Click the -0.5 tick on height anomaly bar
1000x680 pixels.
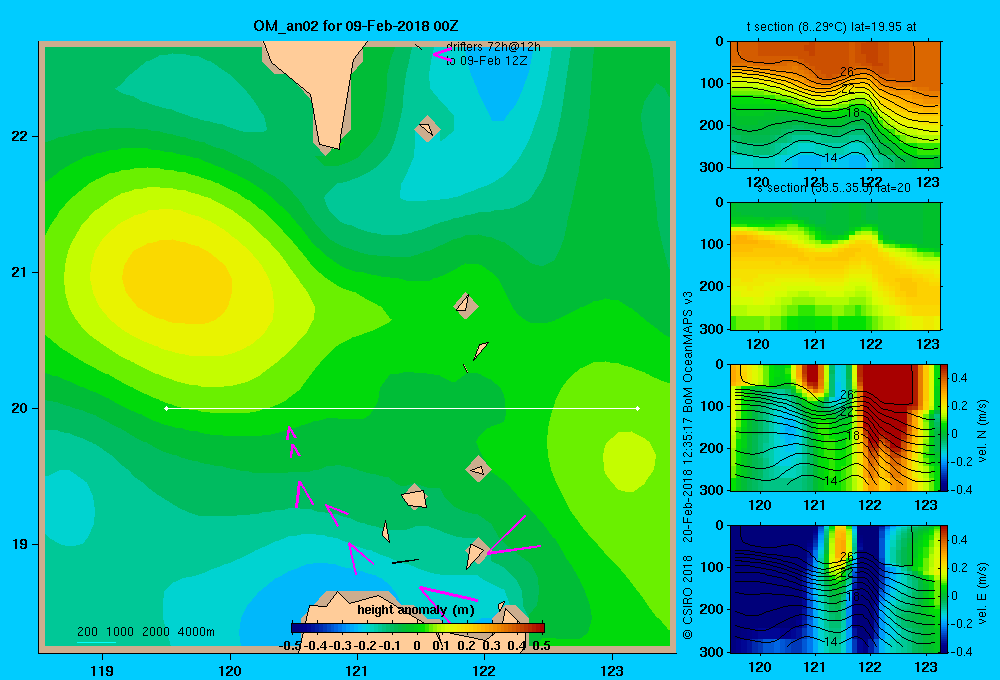pyautogui.click(x=290, y=646)
